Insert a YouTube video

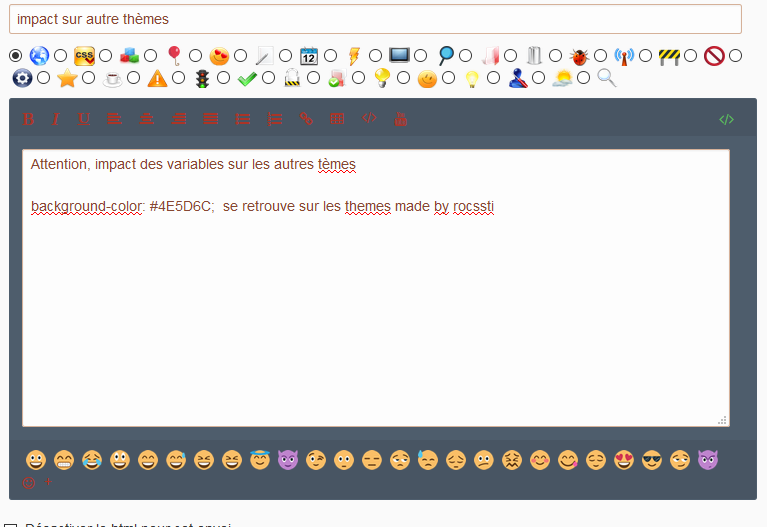point(401,119)
